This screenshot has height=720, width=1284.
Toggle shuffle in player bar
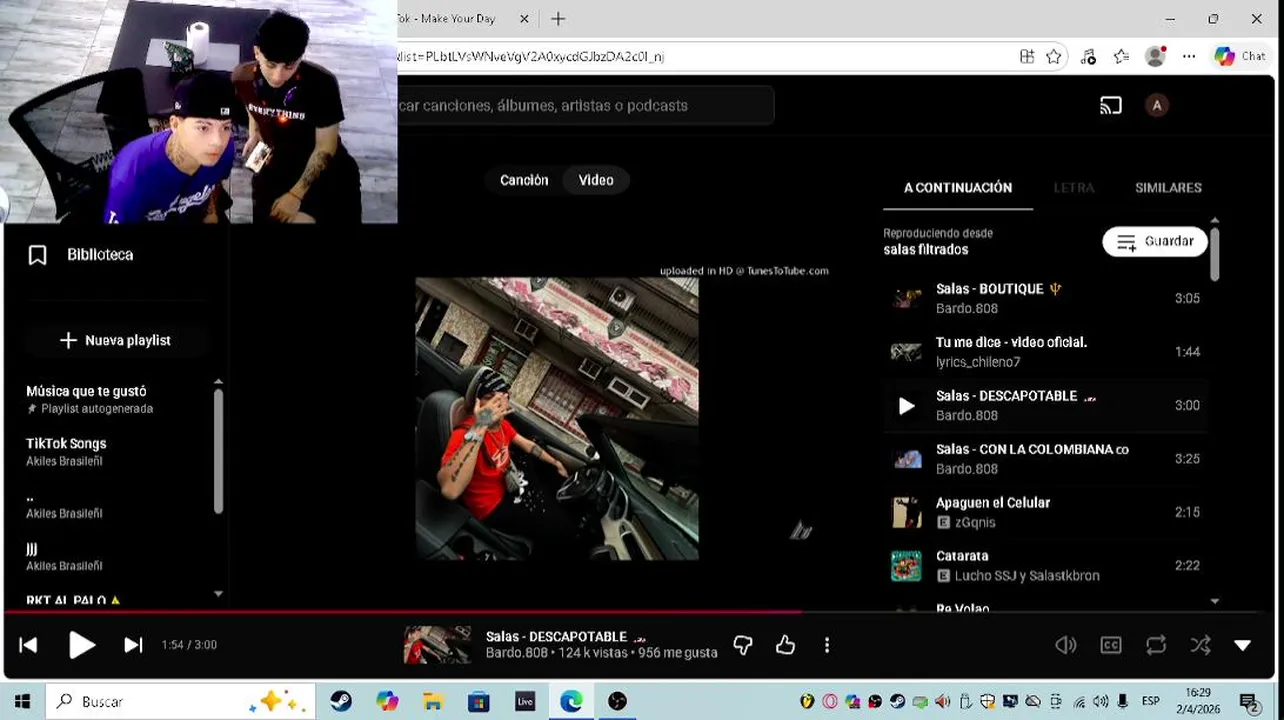1200,645
